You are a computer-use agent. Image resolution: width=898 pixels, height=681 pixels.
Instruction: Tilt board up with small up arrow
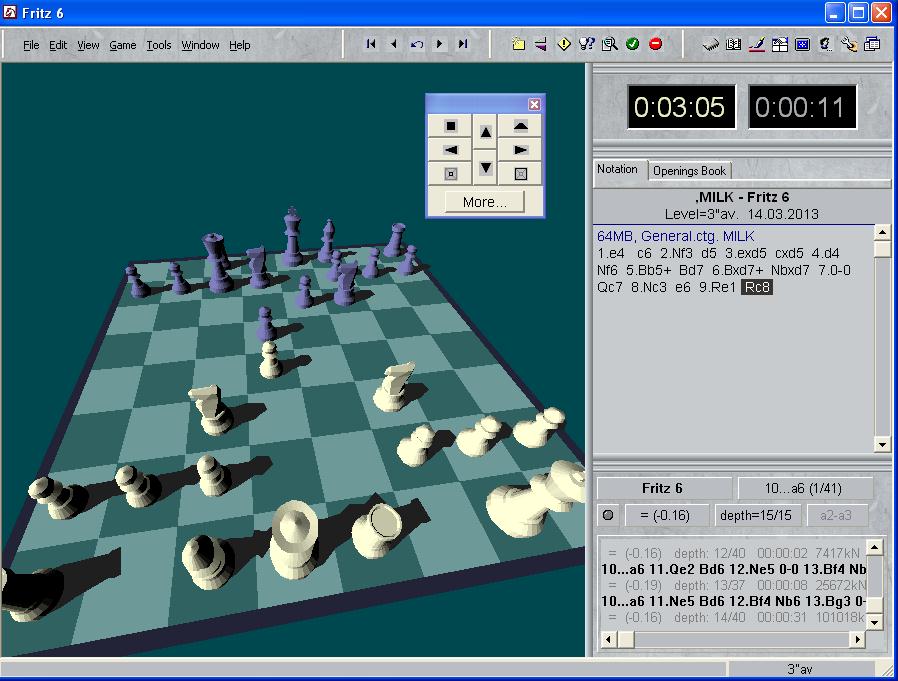(x=485, y=132)
